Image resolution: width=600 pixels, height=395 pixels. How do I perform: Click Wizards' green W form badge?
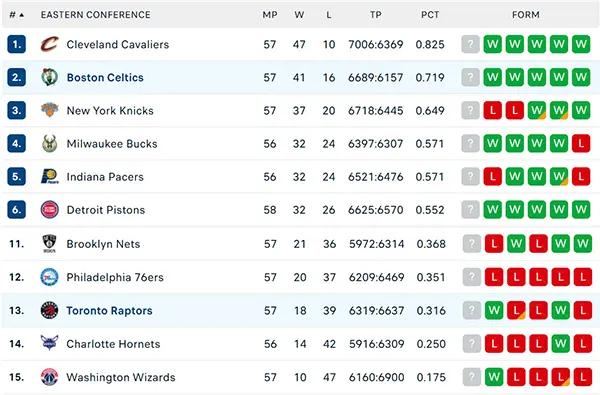[x=494, y=377]
